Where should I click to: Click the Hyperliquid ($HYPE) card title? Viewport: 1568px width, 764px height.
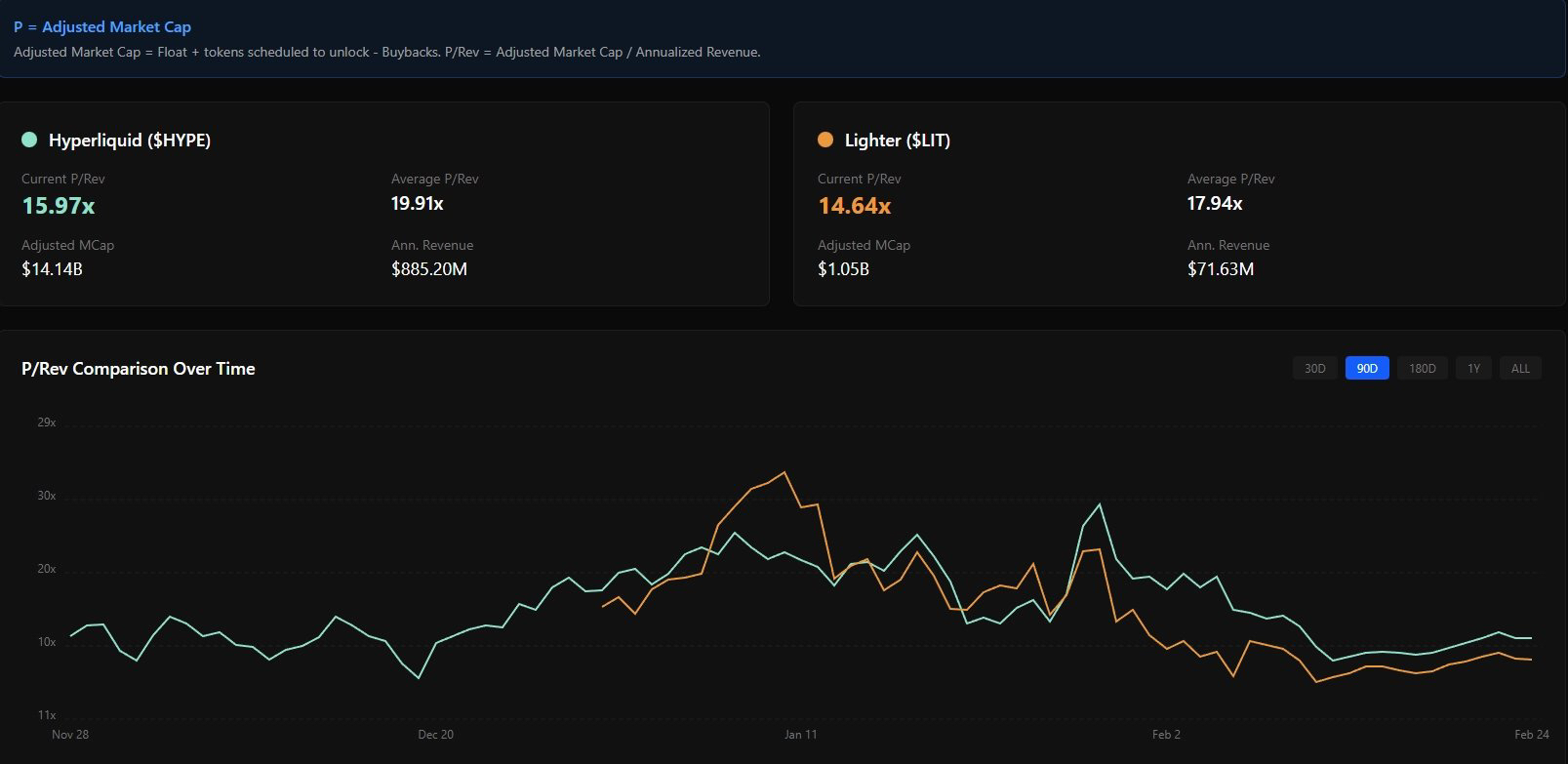(130, 140)
